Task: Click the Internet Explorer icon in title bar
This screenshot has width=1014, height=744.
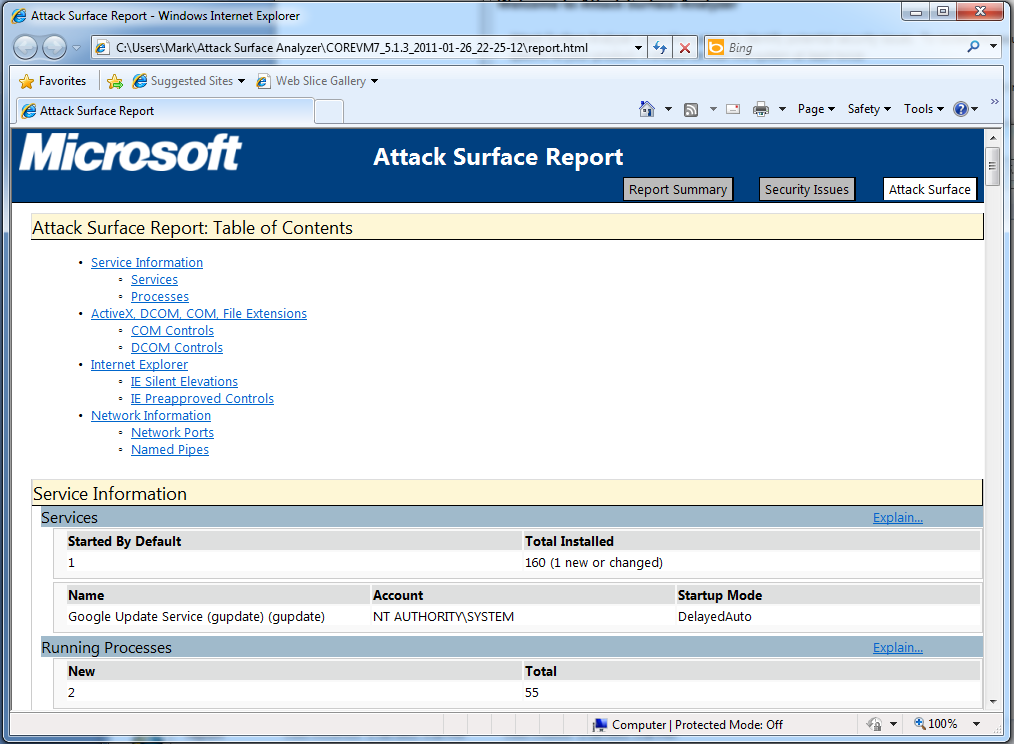Action: tap(19, 16)
